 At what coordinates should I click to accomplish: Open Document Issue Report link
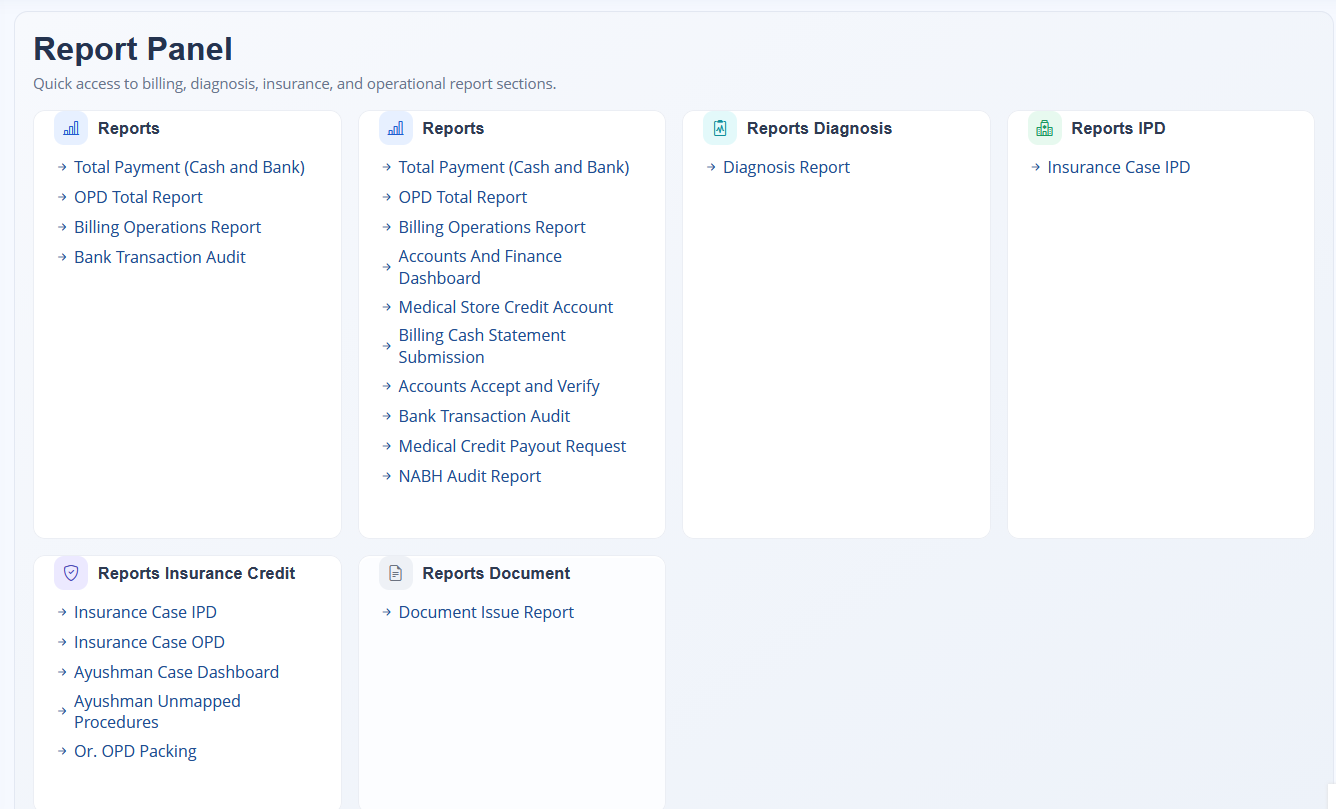(486, 612)
